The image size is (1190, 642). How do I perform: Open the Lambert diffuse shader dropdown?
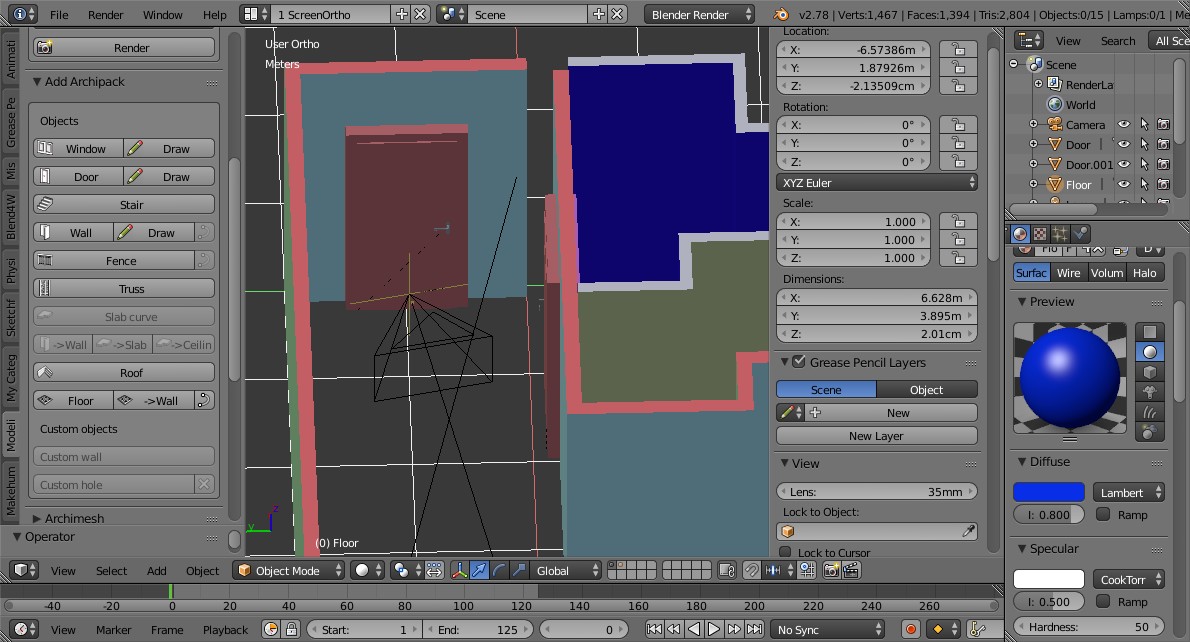coord(1129,493)
